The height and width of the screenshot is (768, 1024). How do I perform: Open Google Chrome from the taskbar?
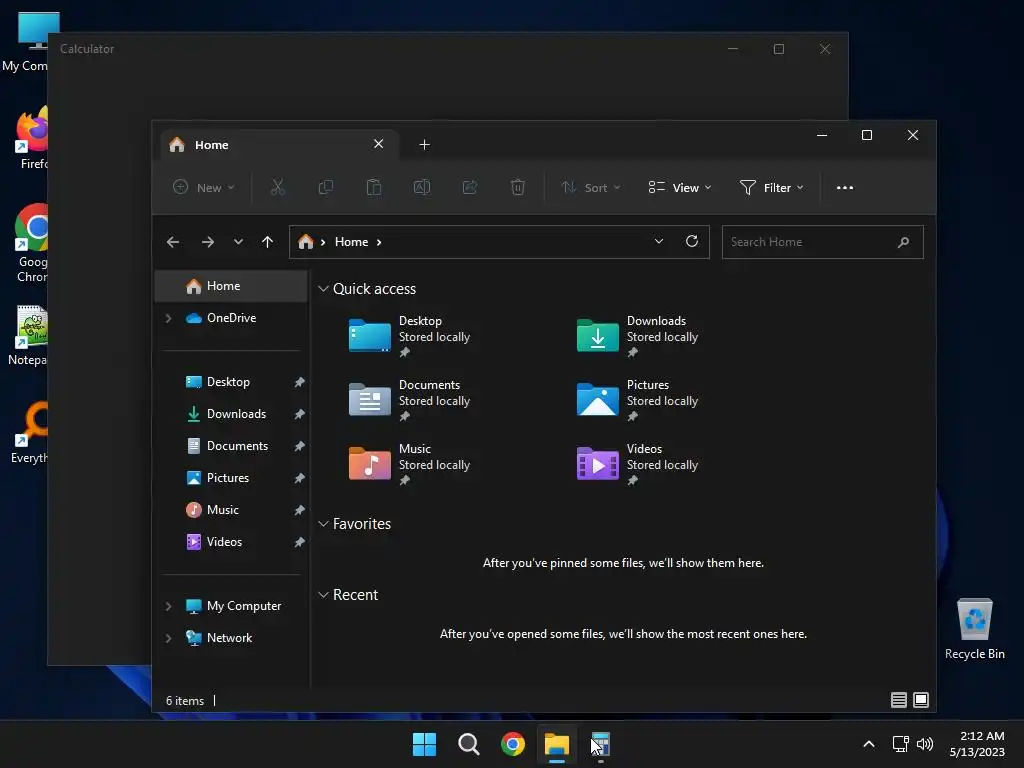click(513, 744)
